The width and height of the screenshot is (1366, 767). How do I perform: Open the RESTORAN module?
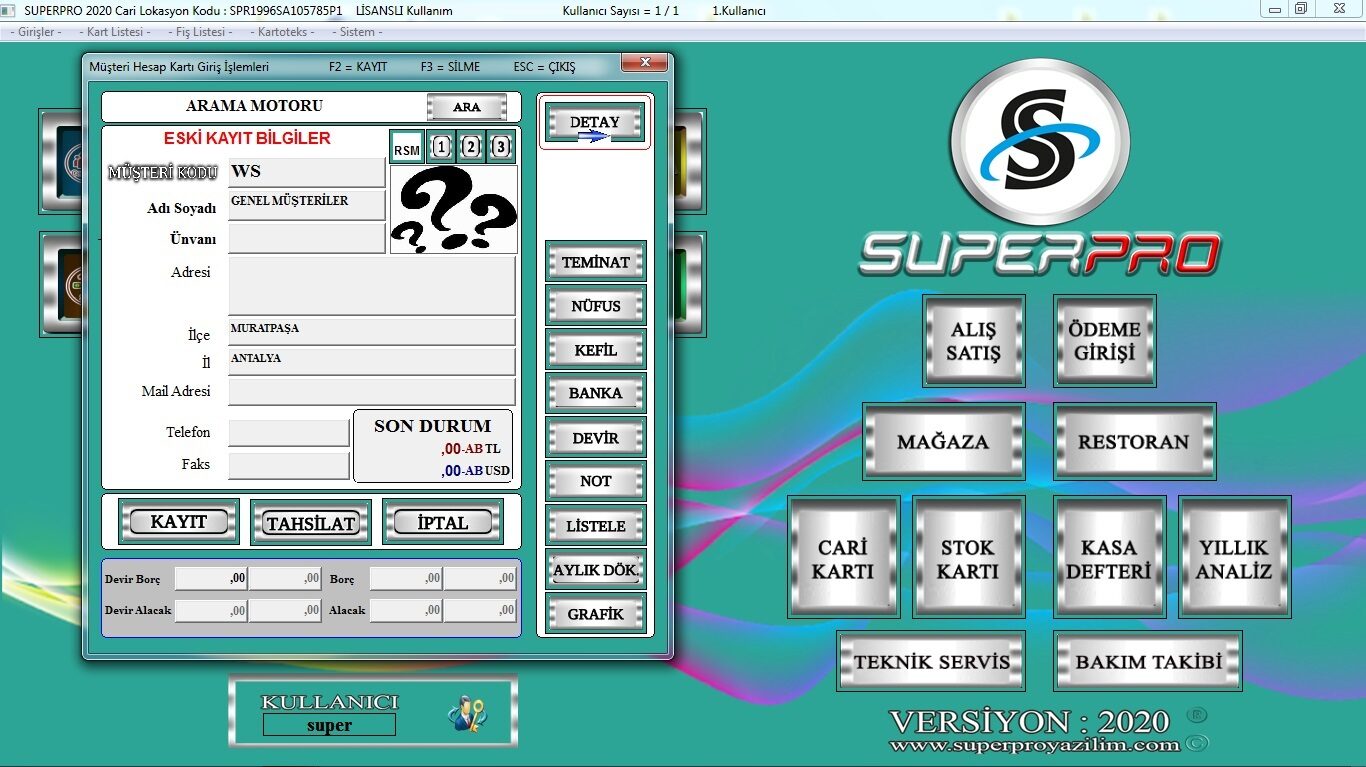[x=1134, y=442]
